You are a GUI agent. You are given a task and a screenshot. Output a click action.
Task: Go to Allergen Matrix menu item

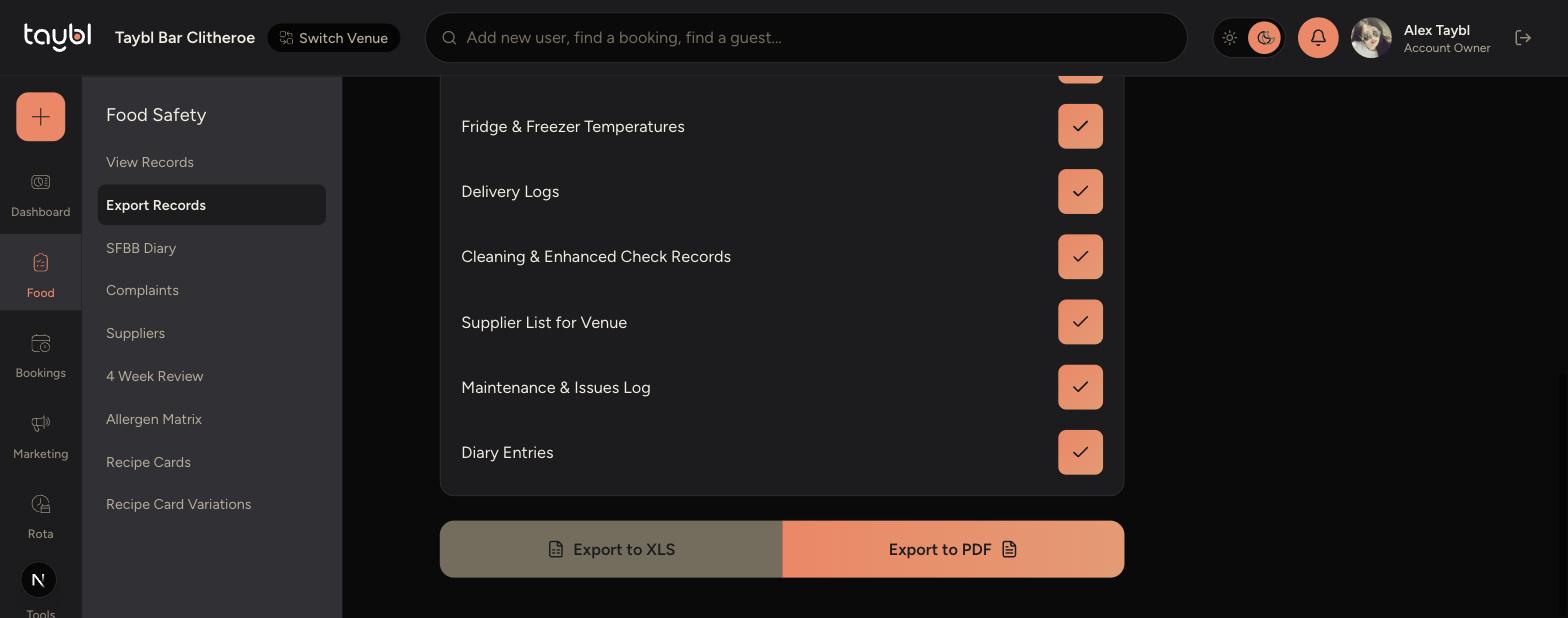154,419
